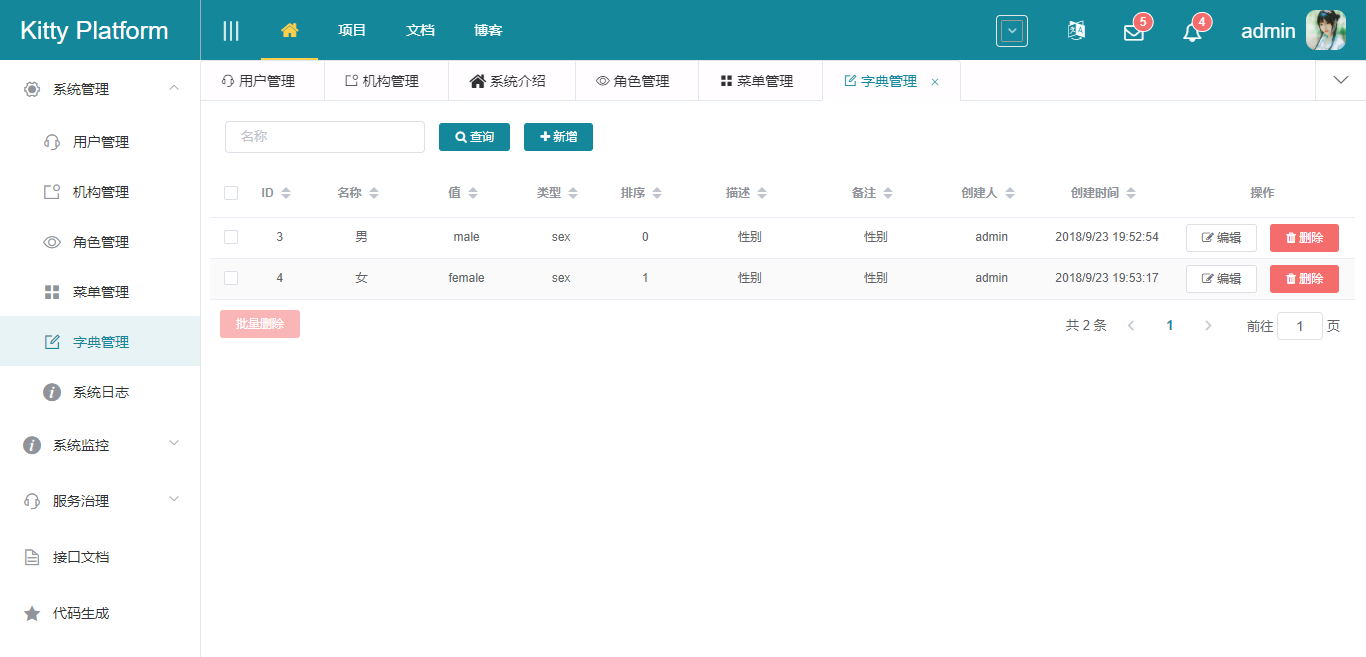
Task: Open 项目 in the top navigation
Action: pyautogui.click(x=352, y=30)
